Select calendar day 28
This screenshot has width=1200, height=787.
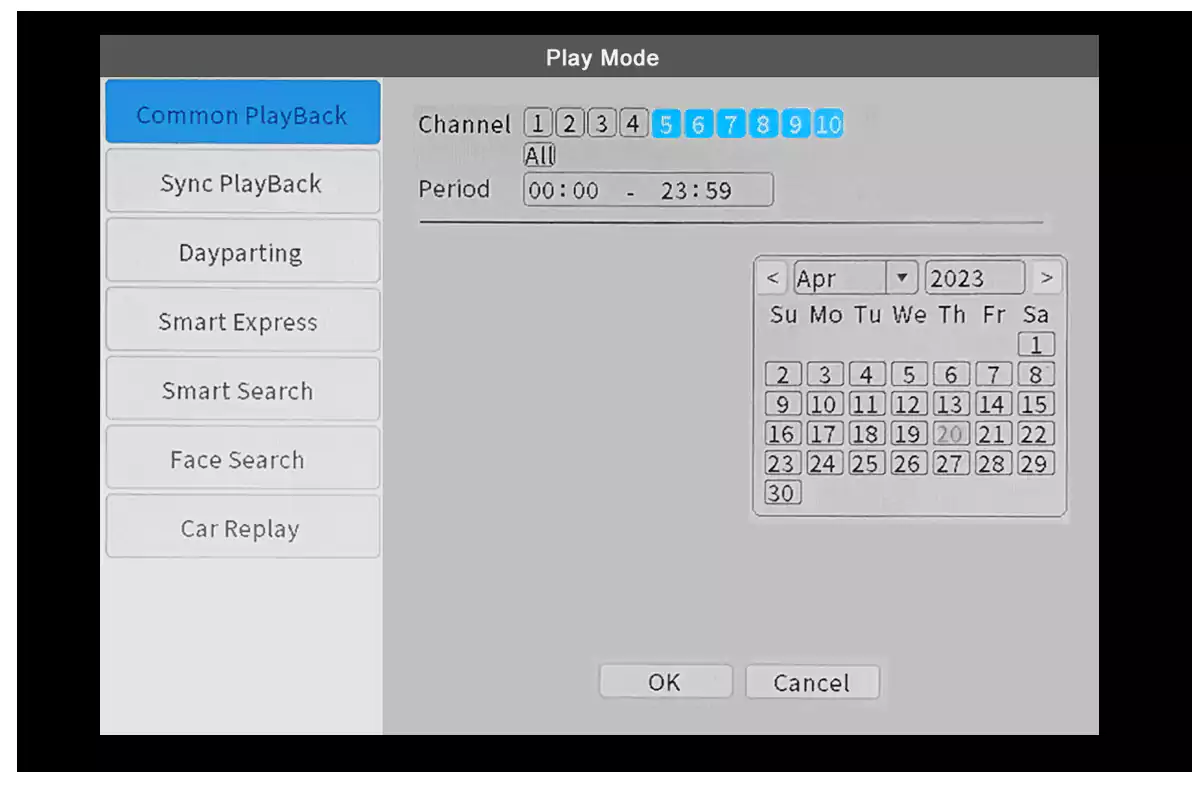point(993,463)
